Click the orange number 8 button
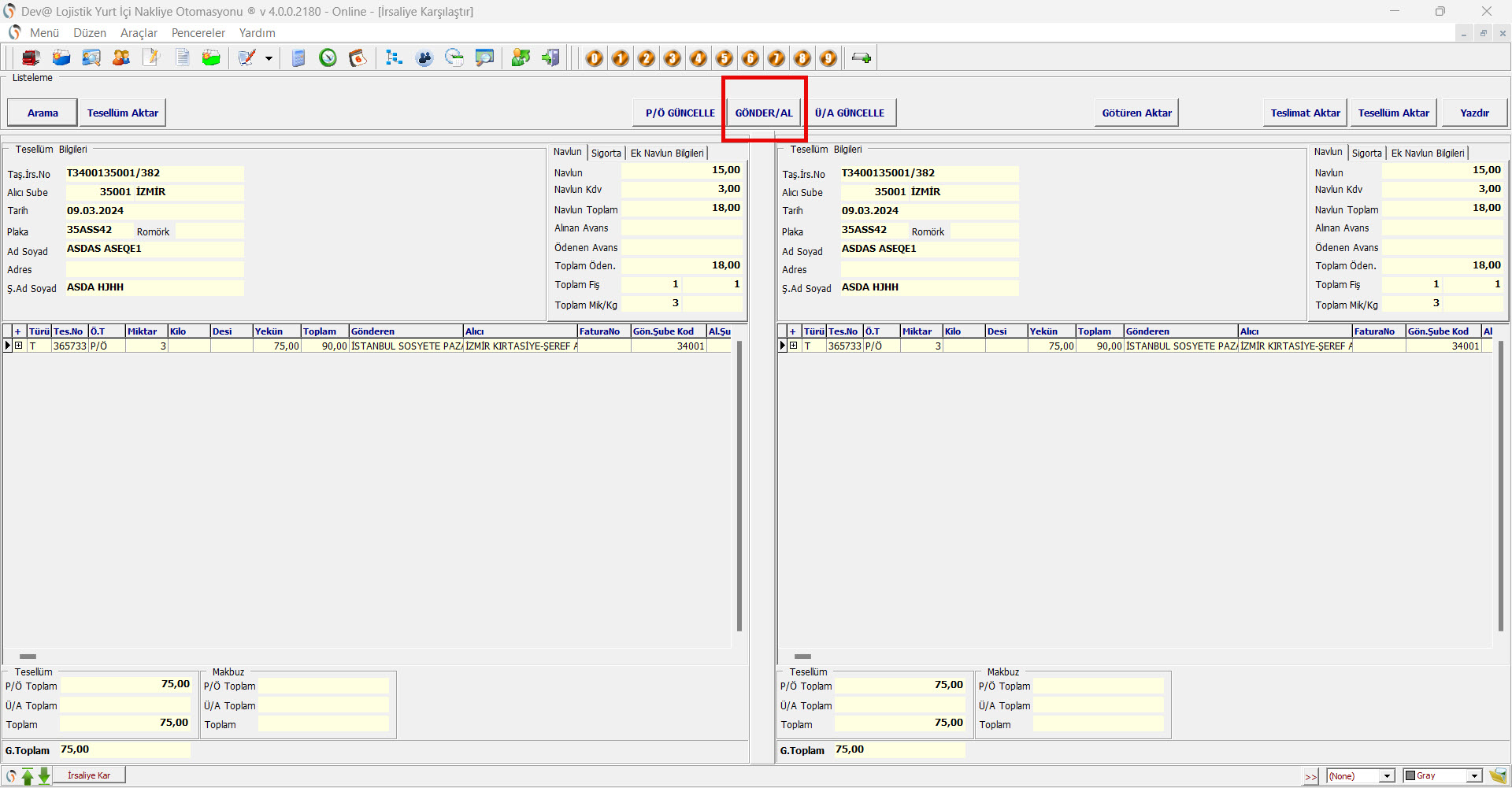 (x=802, y=58)
